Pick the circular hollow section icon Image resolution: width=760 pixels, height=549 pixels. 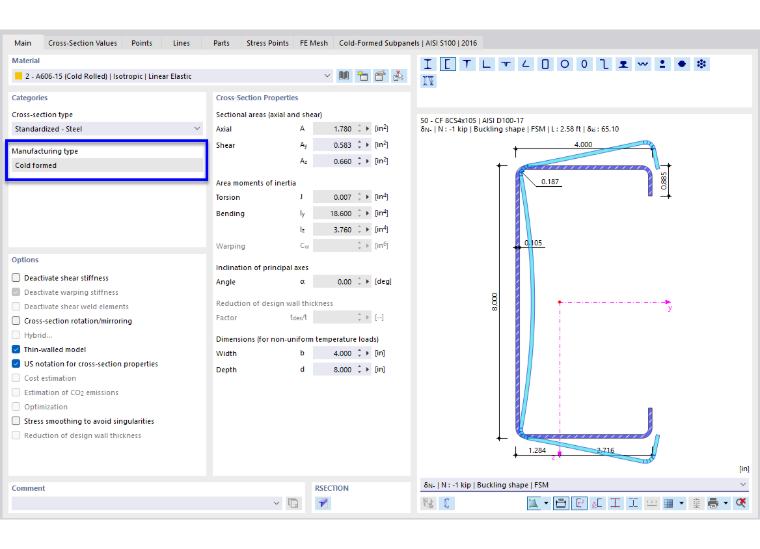coord(565,64)
